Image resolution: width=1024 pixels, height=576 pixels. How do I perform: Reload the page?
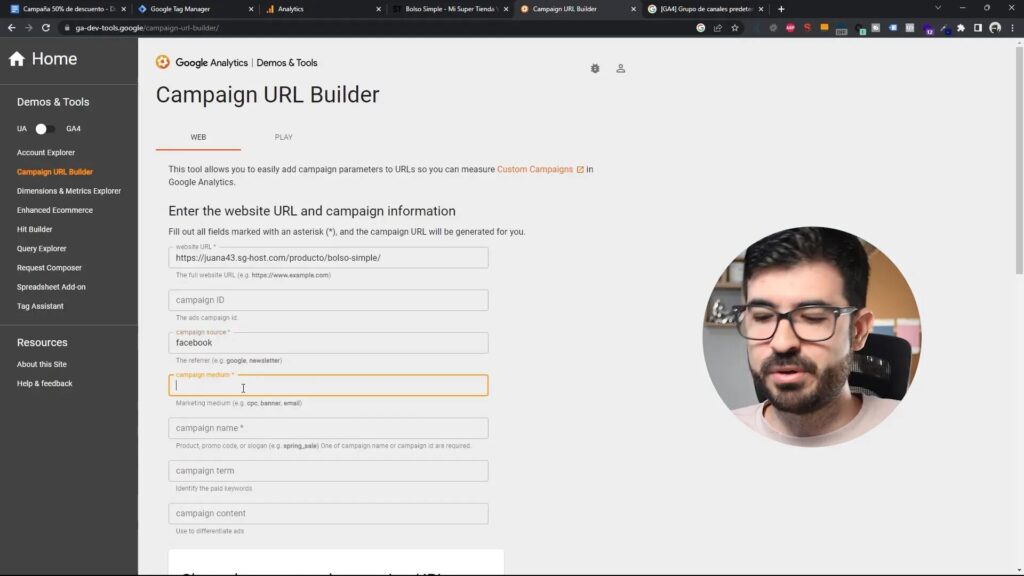click(x=46, y=28)
